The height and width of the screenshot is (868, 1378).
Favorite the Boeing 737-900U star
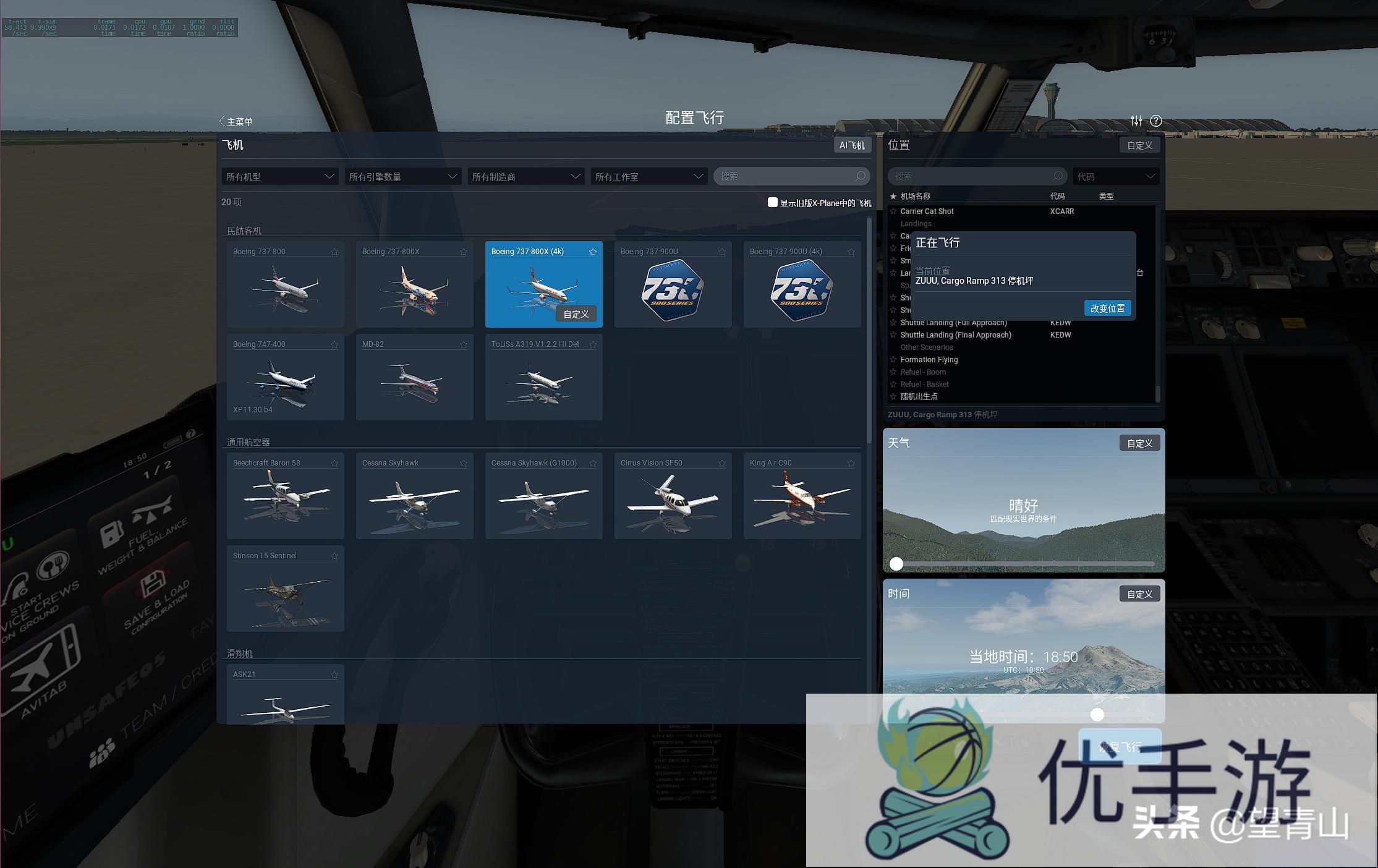(722, 252)
